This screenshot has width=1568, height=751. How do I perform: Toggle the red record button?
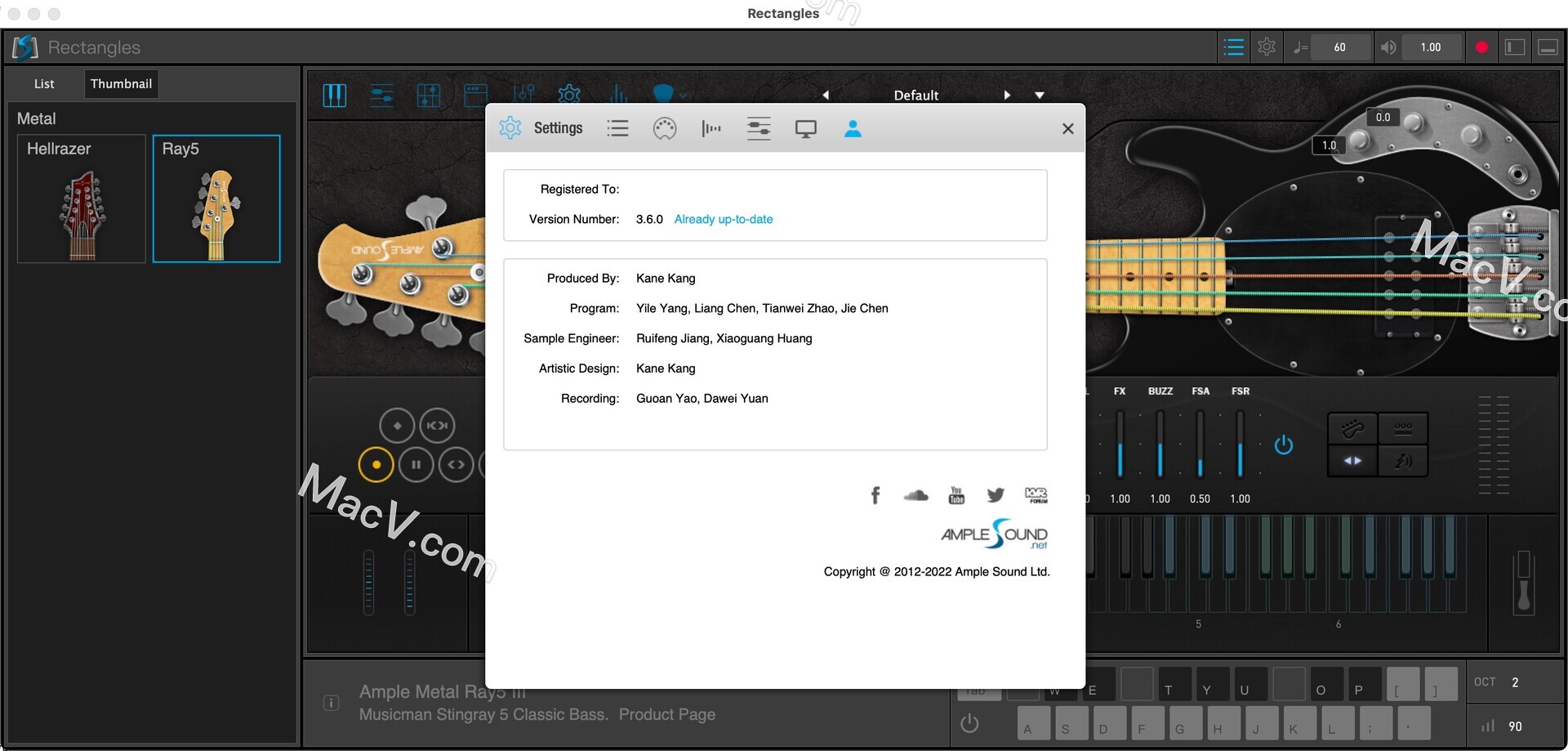[x=1481, y=47]
